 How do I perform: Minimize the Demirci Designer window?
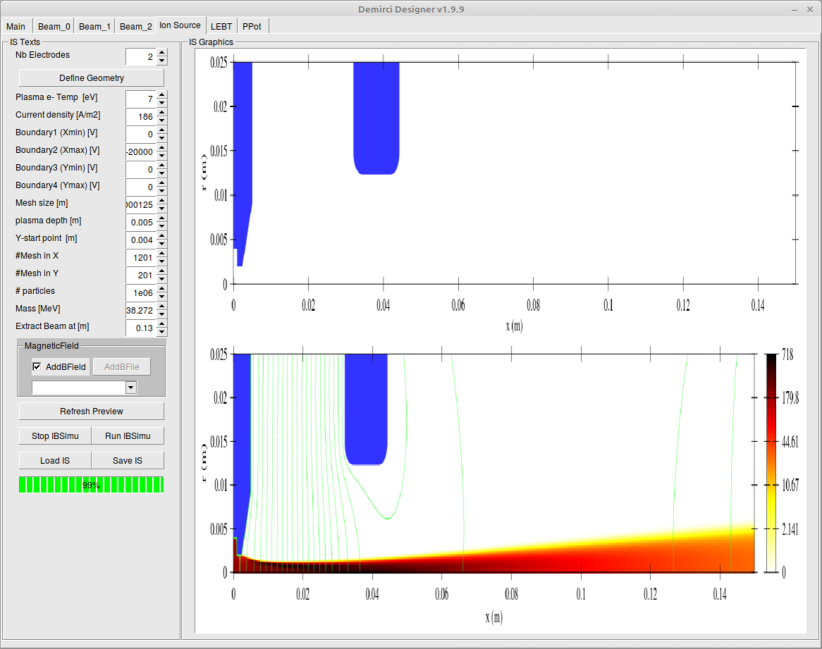point(795,9)
